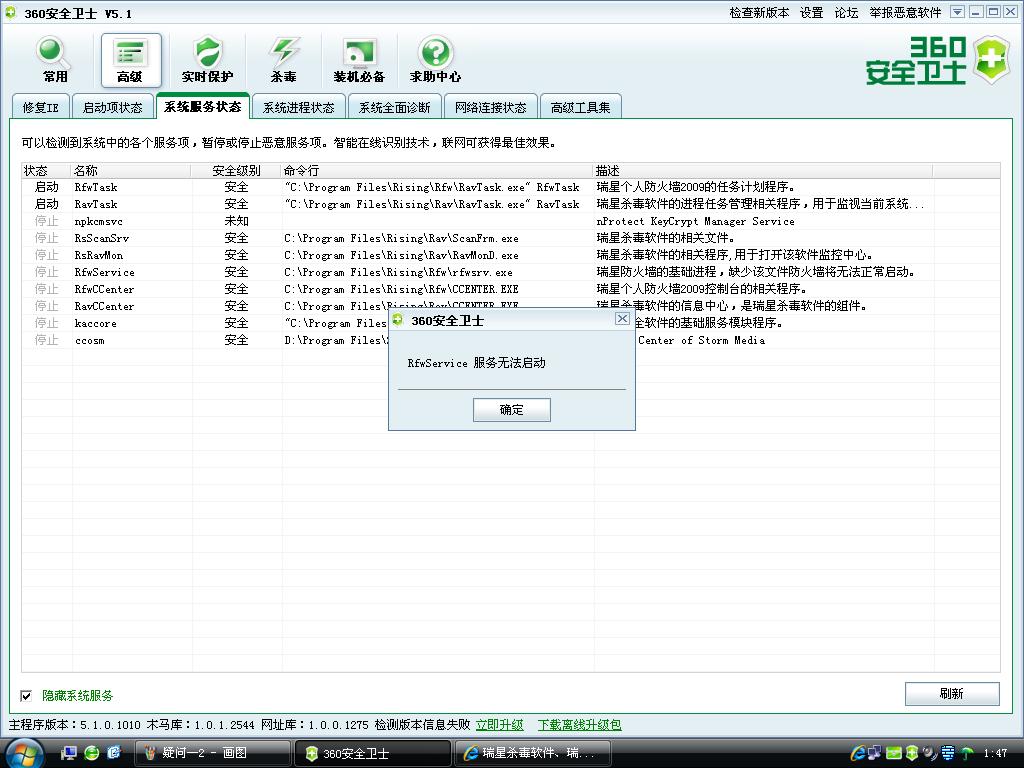Select the RsScanSrv service row

coord(511,238)
